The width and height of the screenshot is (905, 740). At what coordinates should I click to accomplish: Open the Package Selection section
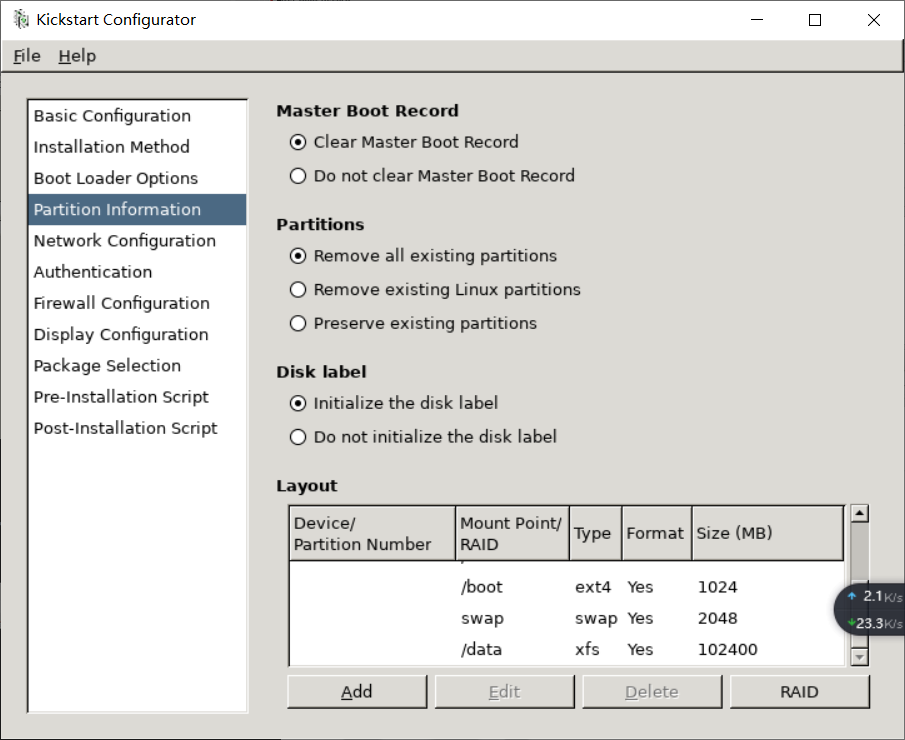(x=107, y=366)
